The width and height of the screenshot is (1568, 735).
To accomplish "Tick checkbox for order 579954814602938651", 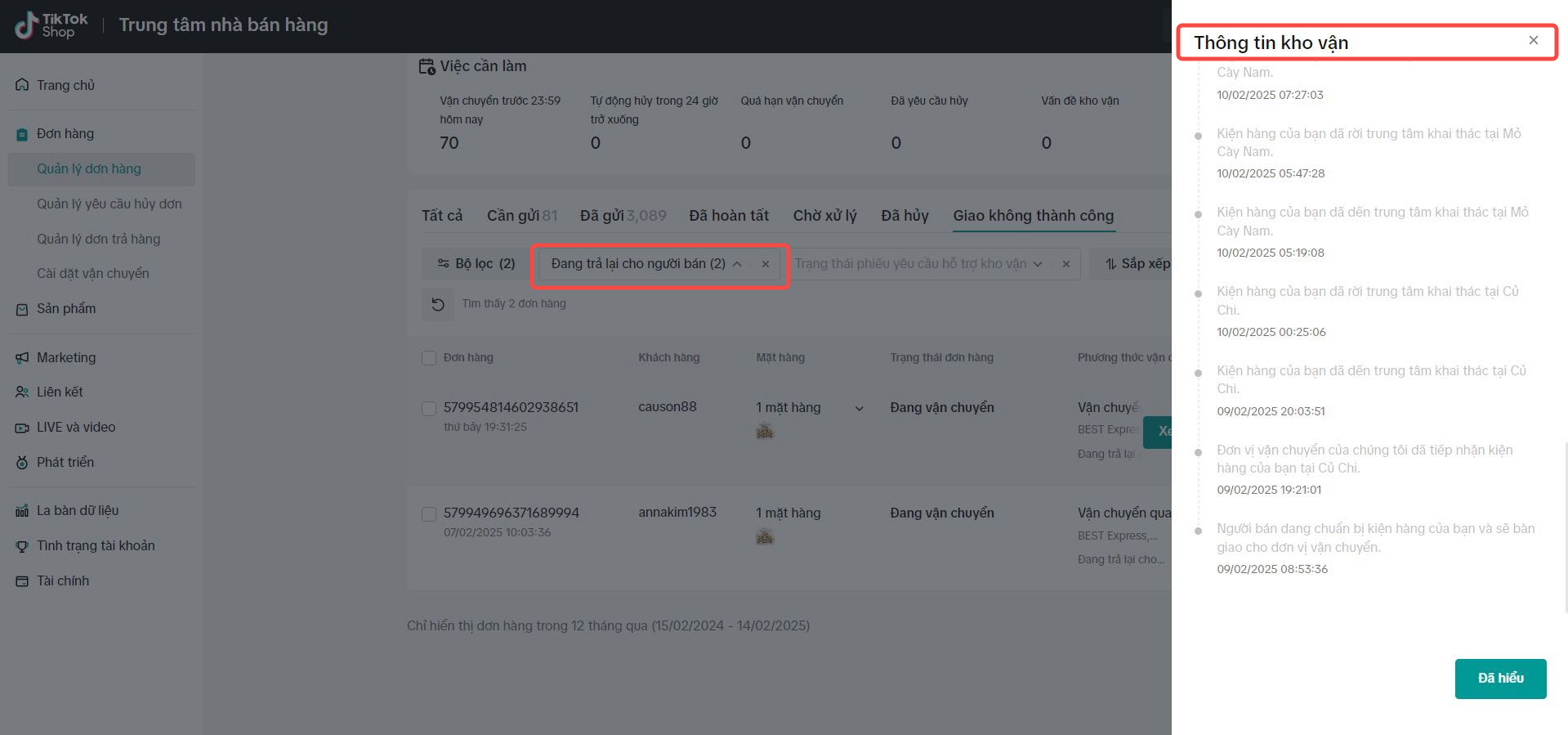I will point(429,408).
